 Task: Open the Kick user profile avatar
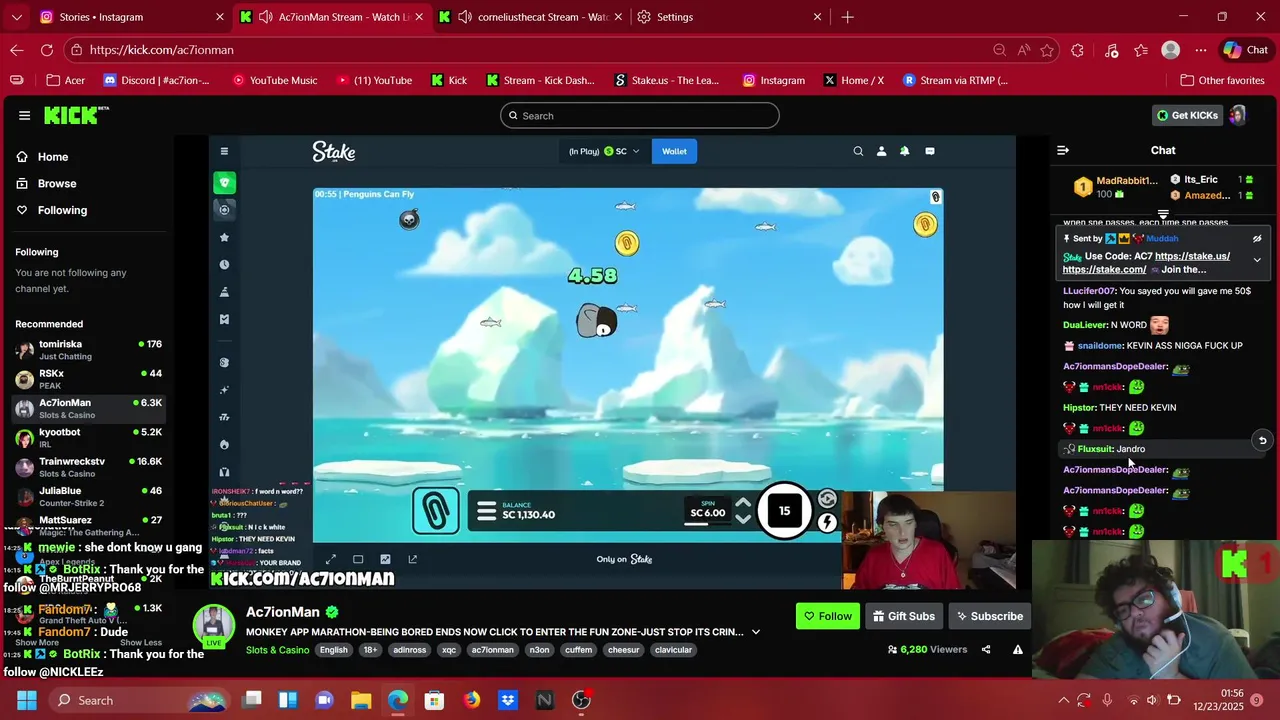pyautogui.click(x=1238, y=115)
